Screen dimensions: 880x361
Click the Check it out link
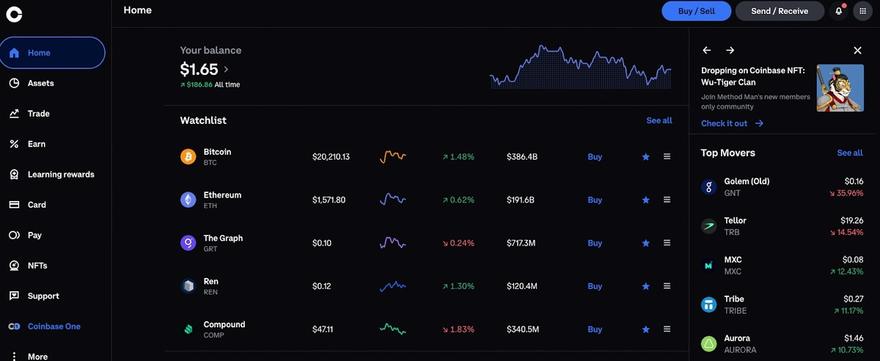click(732, 124)
